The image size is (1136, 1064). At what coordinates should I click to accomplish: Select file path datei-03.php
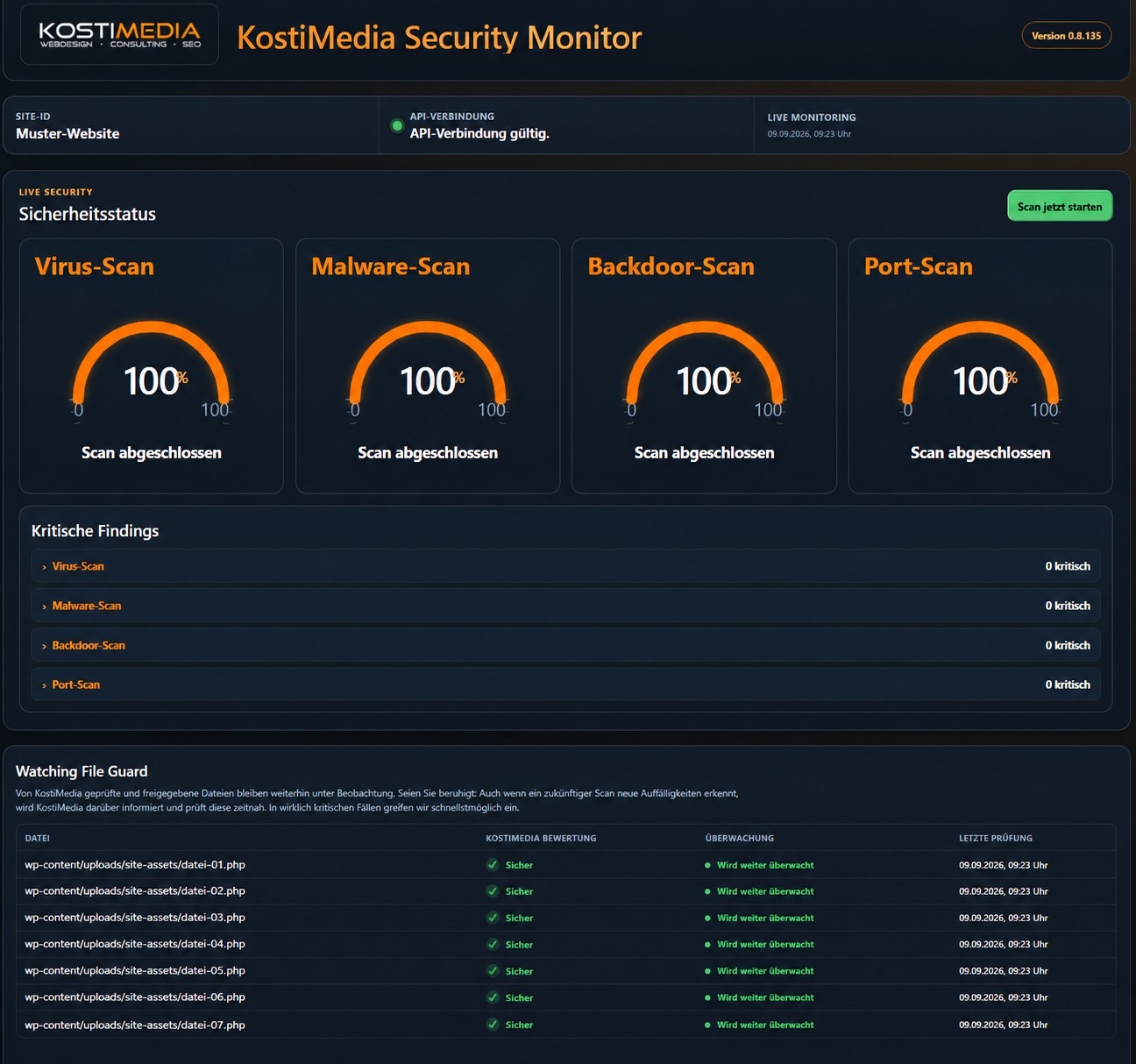pos(135,918)
